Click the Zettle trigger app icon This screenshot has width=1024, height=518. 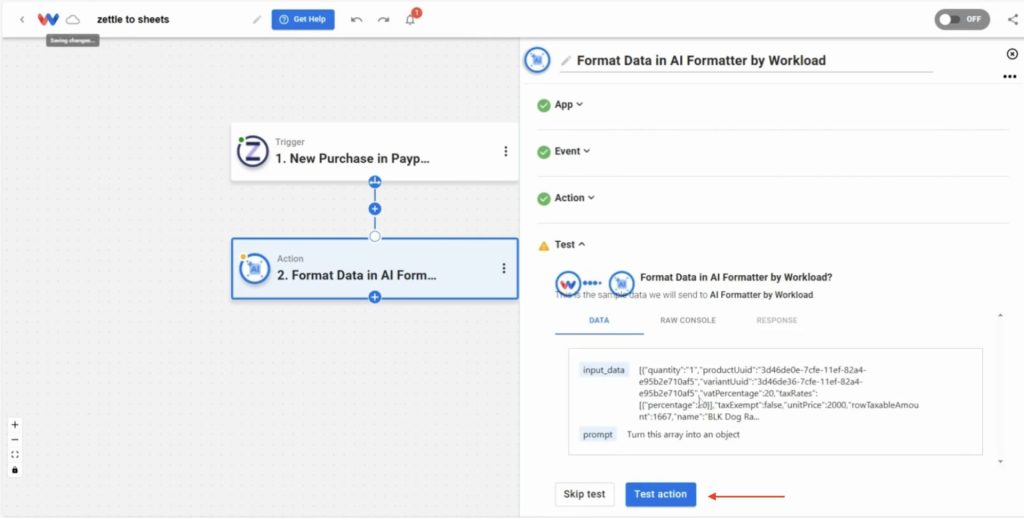click(253, 152)
